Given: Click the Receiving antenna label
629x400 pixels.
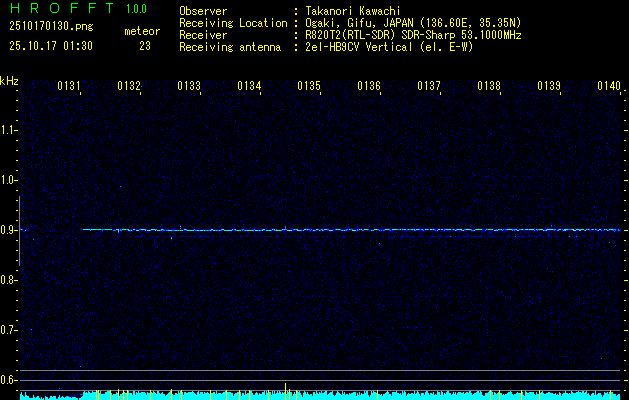Looking at the screenshot, I should pos(230,47).
